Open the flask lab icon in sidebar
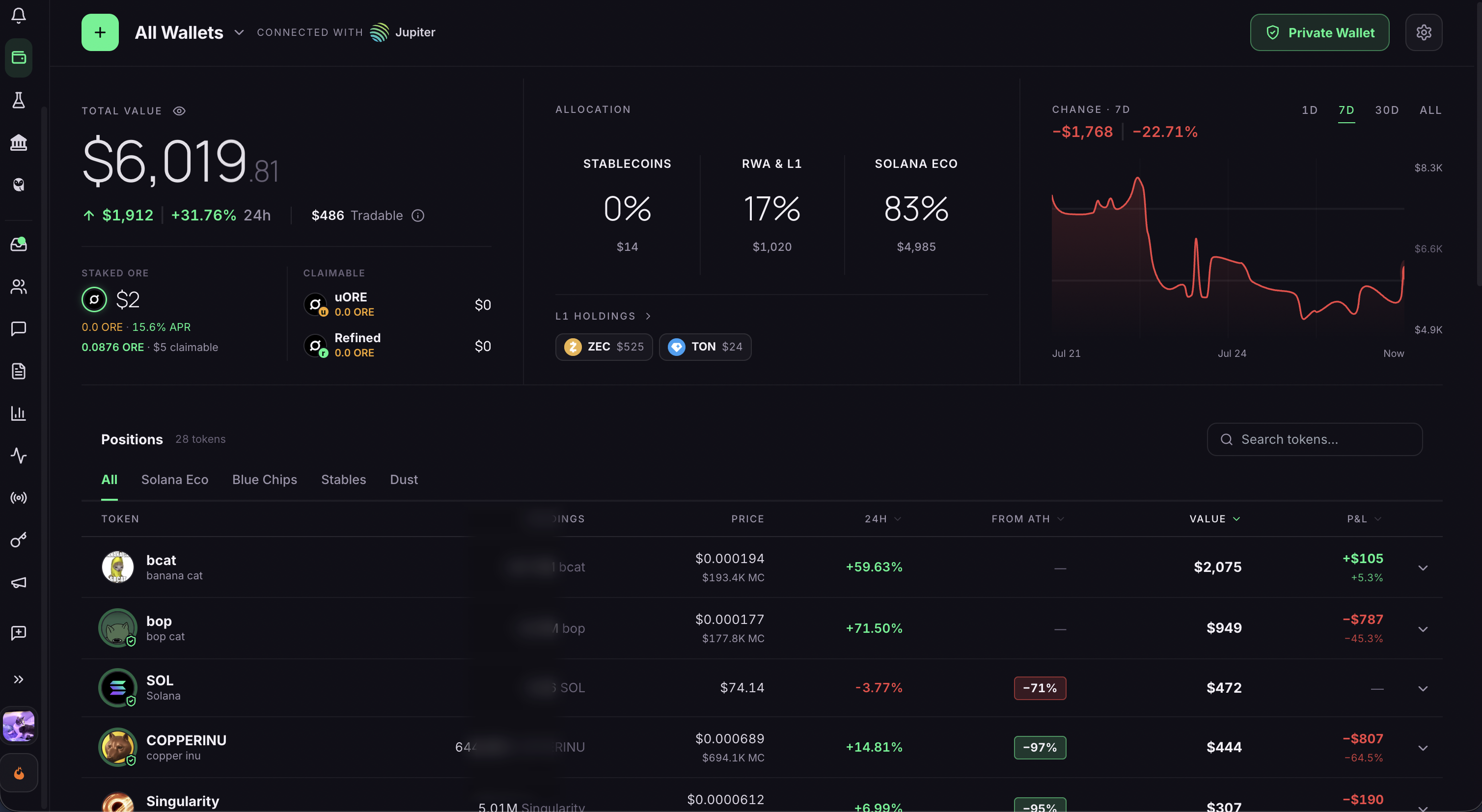The height and width of the screenshot is (812, 1482). [18, 100]
